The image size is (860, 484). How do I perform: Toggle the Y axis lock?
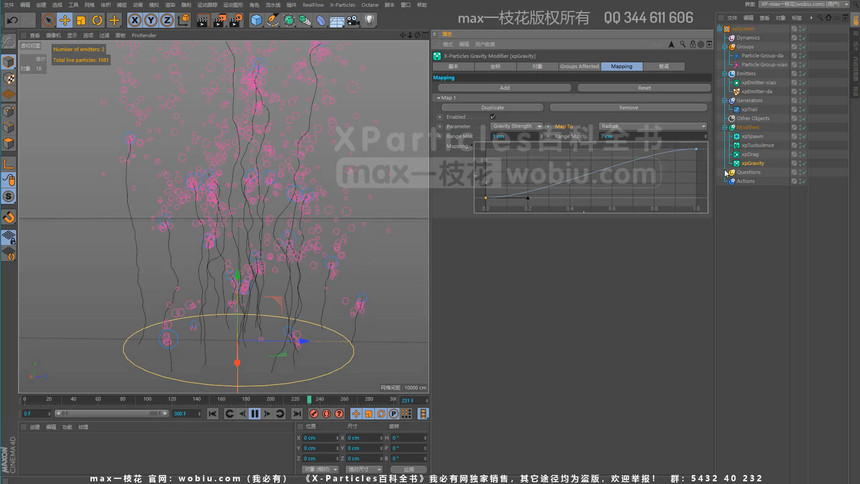coord(151,21)
